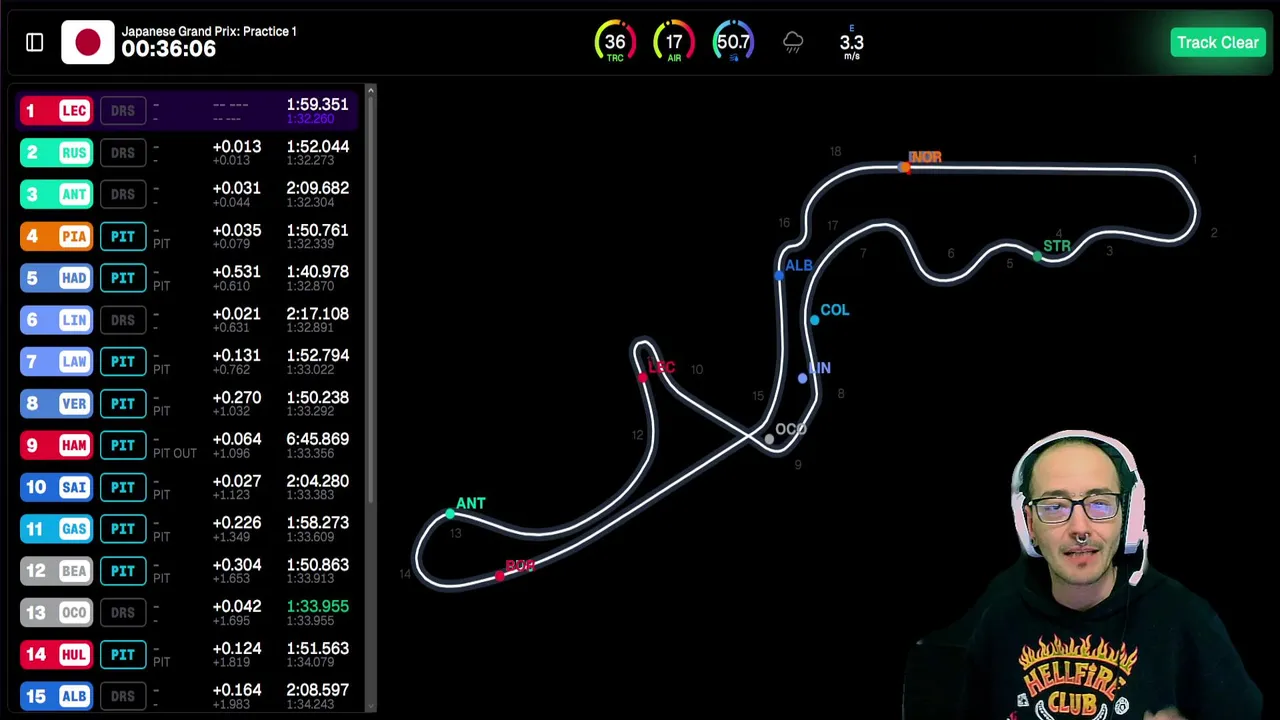Click the PIT badge in HAM's row
Image resolution: width=1280 pixels, height=720 pixels.
[x=123, y=445]
